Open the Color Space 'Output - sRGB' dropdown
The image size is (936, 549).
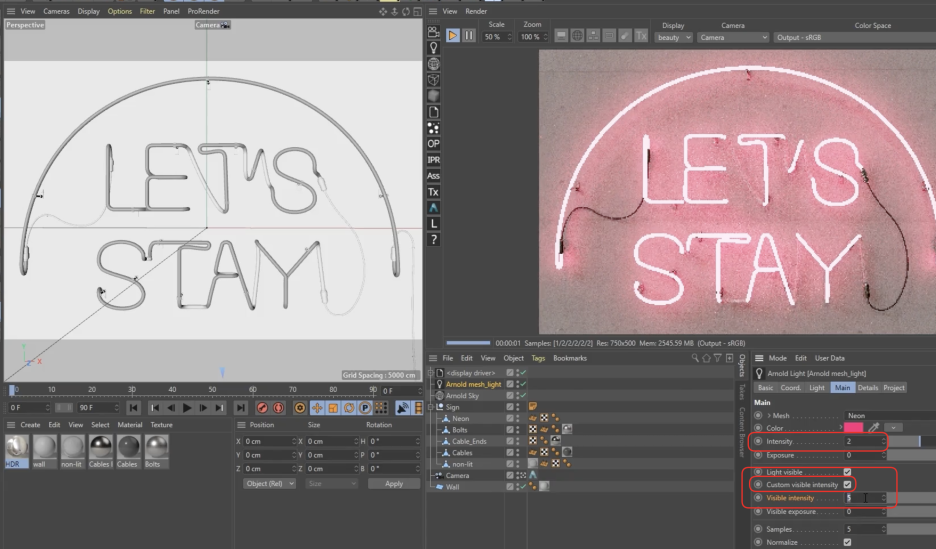pos(854,37)
